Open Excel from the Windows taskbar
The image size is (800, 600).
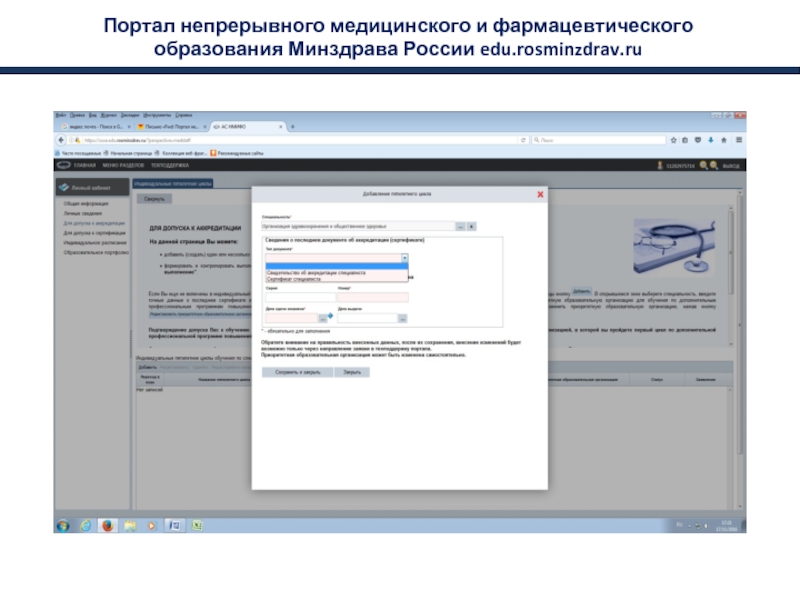[196, 526]
